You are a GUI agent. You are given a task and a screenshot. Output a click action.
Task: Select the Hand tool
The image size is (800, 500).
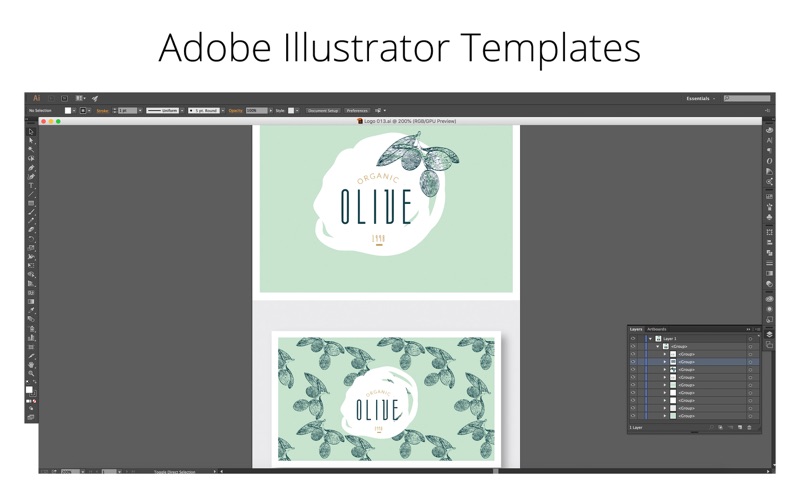31,365
